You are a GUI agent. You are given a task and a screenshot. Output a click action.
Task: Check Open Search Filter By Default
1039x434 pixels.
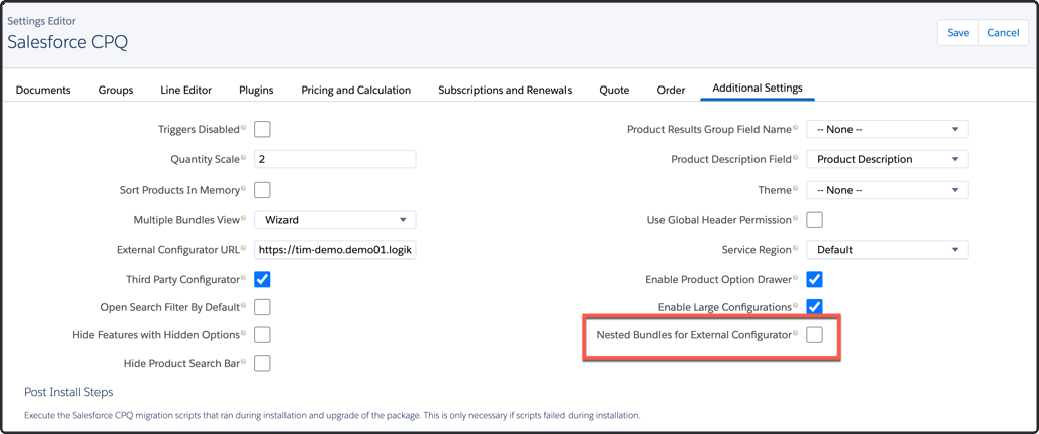pos(262,307)
